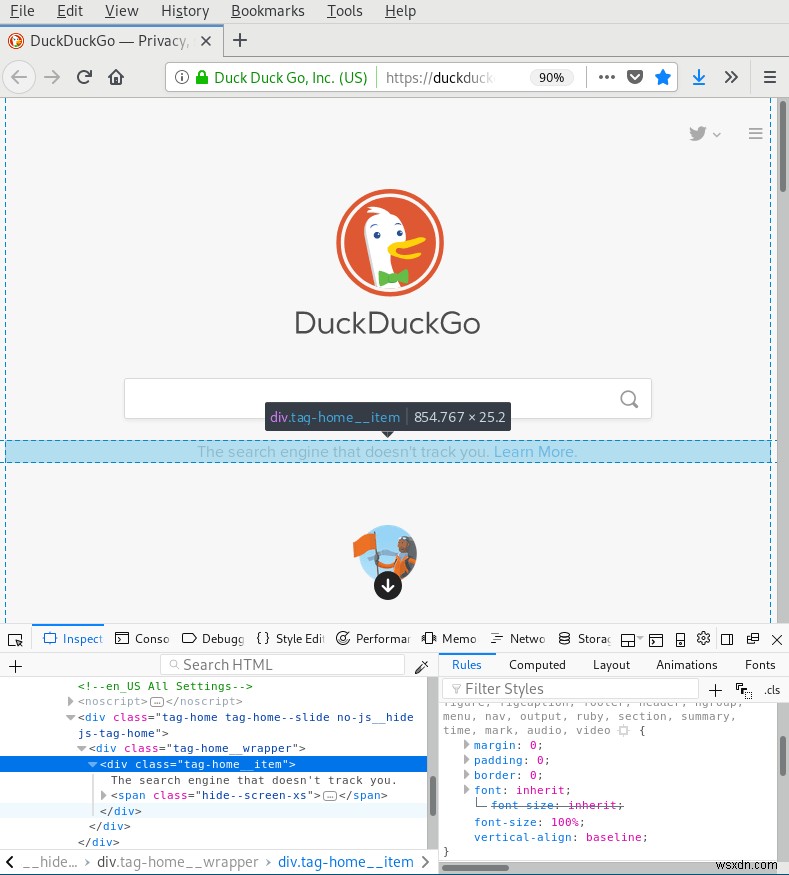Image resolution: width=789 pixels, height=875 pixels.
Task: Expand the font property triangle
Action: click(466, 790)
